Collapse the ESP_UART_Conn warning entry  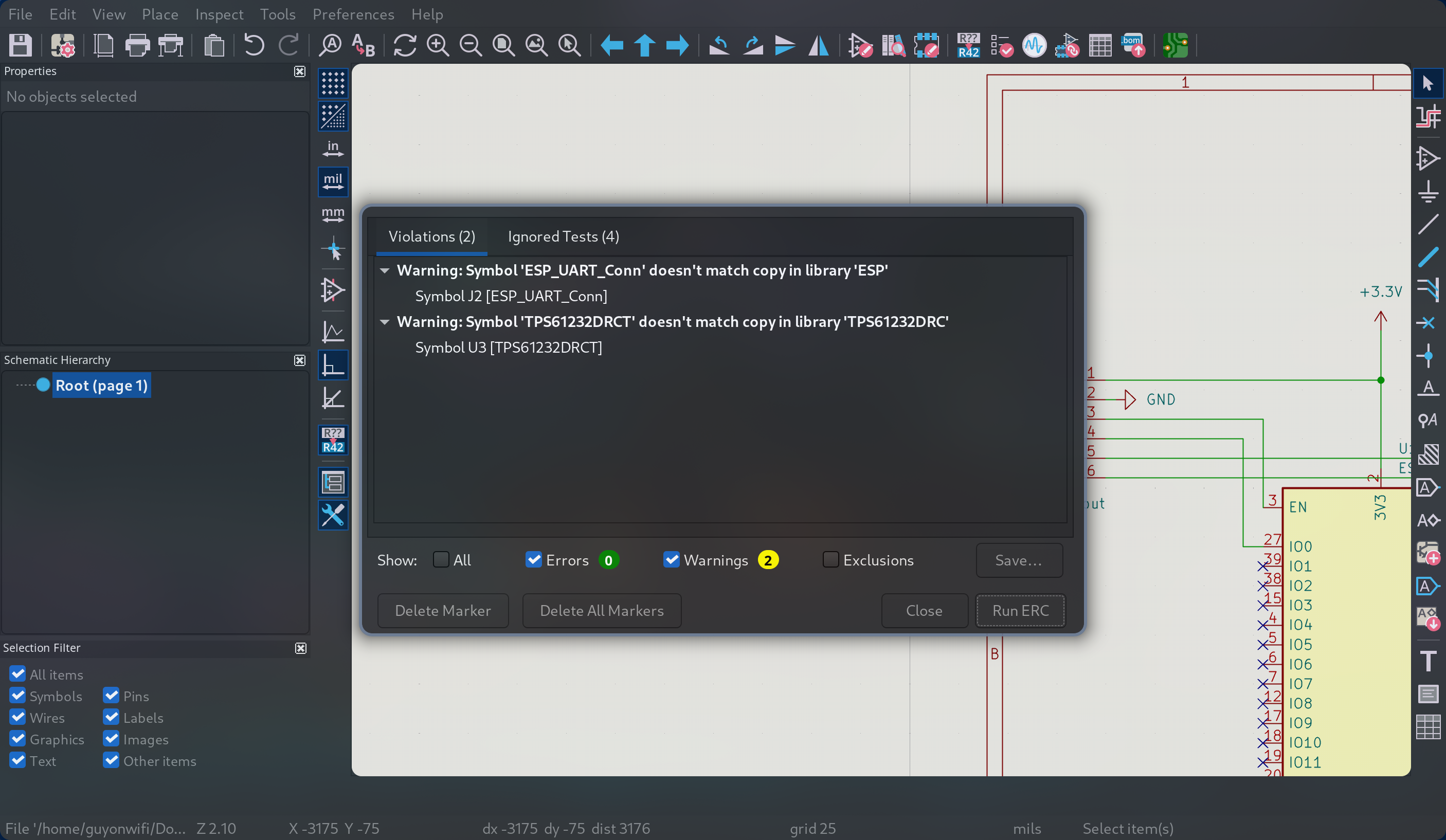[385, 270]
